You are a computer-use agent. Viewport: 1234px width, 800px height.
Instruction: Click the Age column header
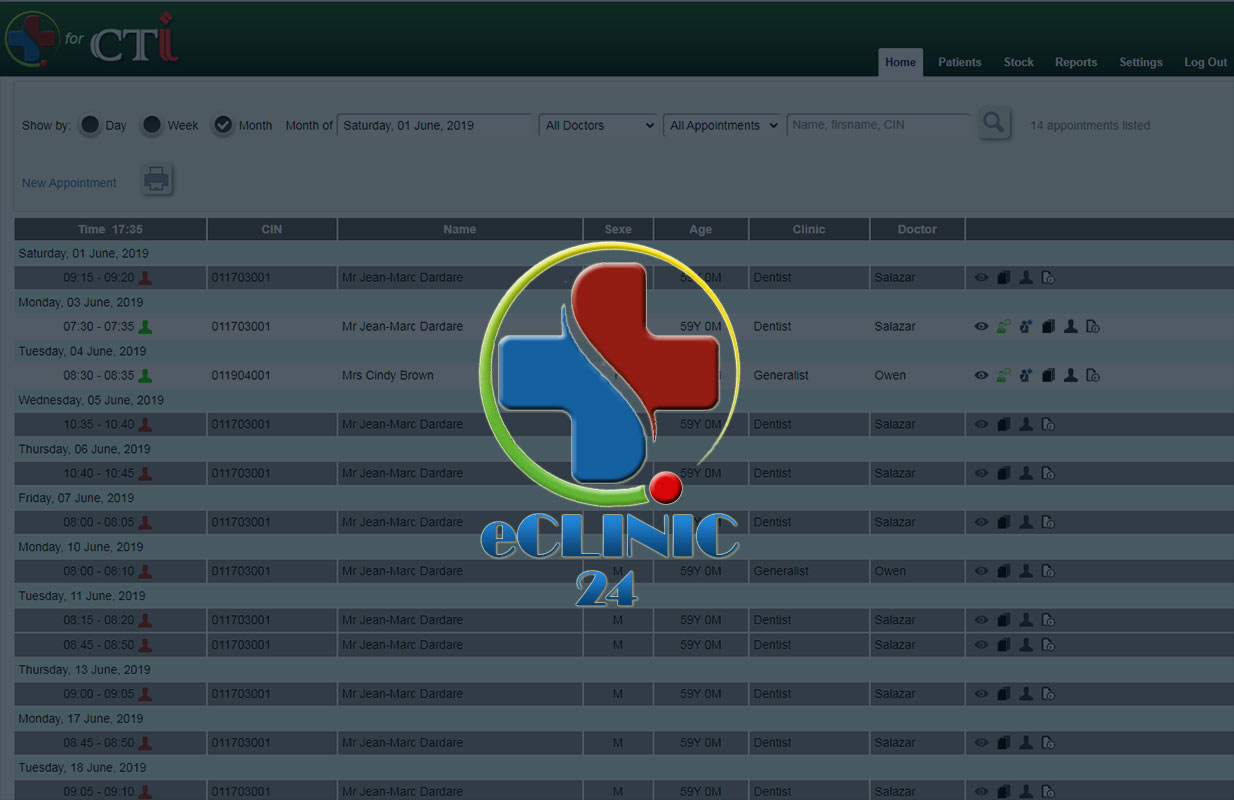[x=701, y=229]
